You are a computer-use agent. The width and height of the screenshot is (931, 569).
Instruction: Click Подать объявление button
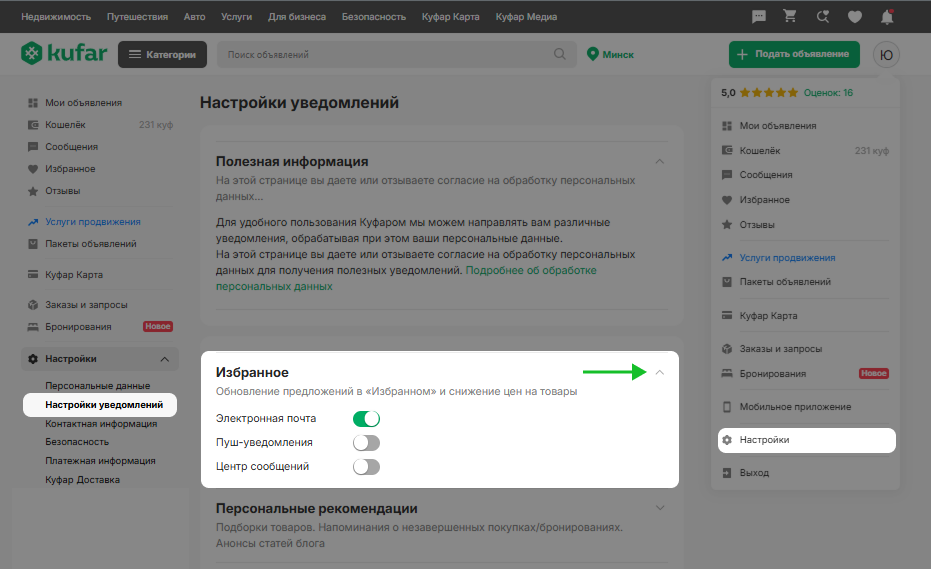[794, 54]
